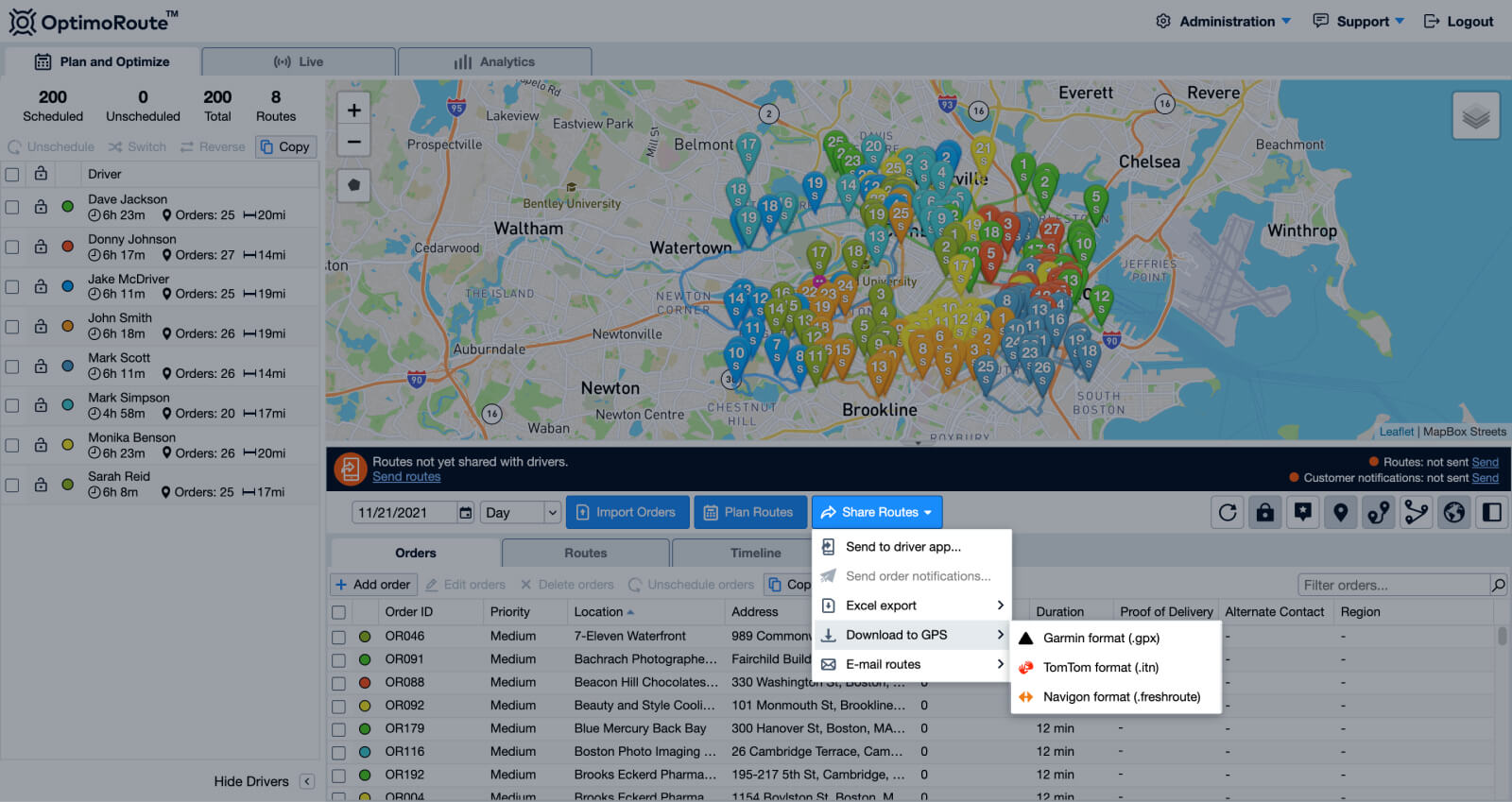Select the polygon draw tool on map
This screenshot has width=1512, height=802.
353,185
